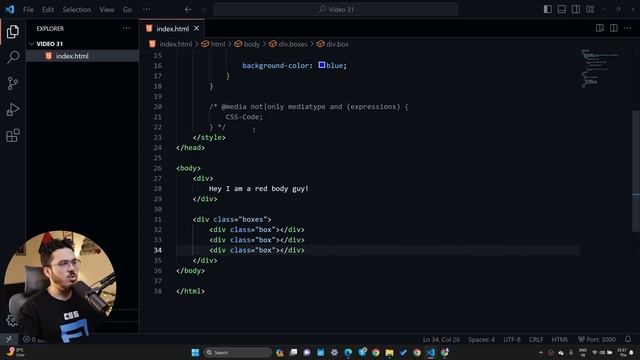This screenshot has width=640, height=360.
Task: Open the Search view in activity bar
Action: [x=13, y=57]
